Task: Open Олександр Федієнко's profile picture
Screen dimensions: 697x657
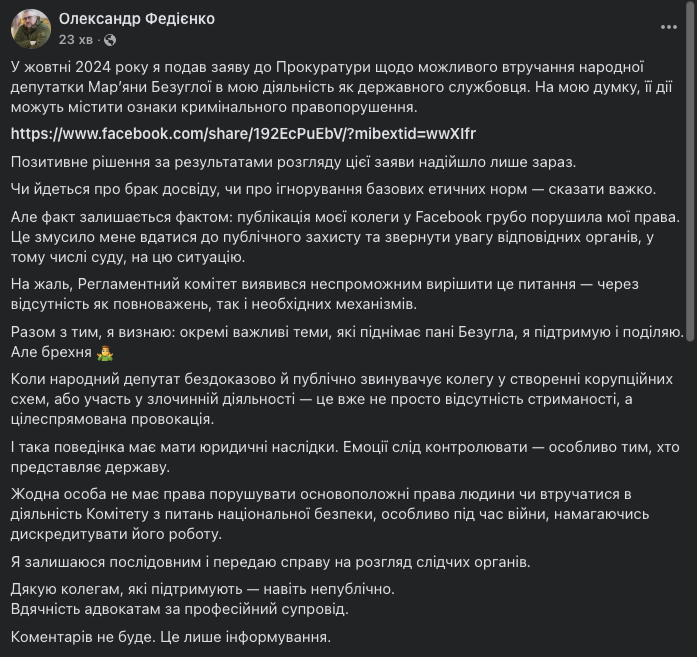Action: [31, 29]
